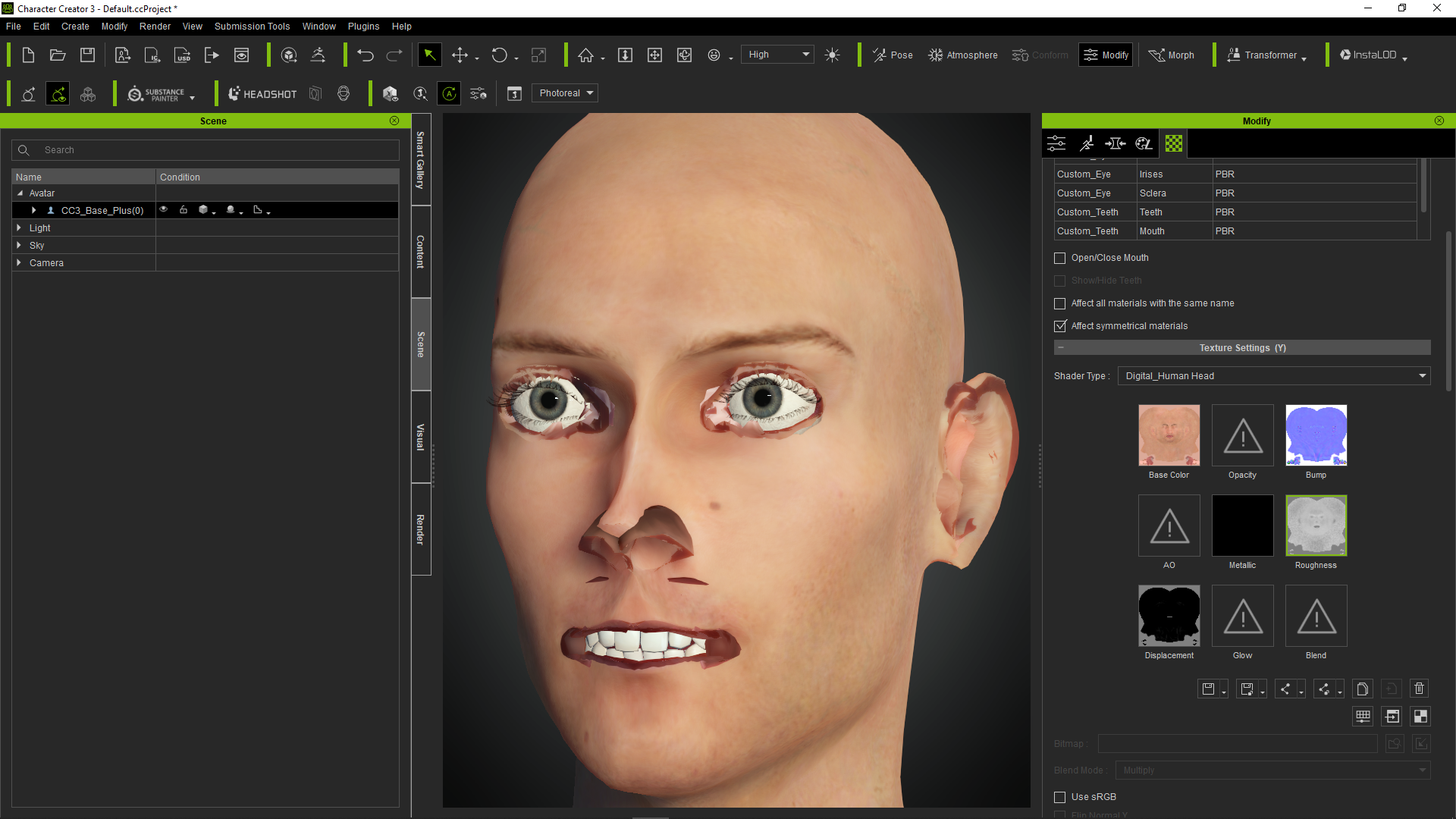Select the Bump texture thumbnail
The image size is (1456, 819).
(x=1316, y=435)
